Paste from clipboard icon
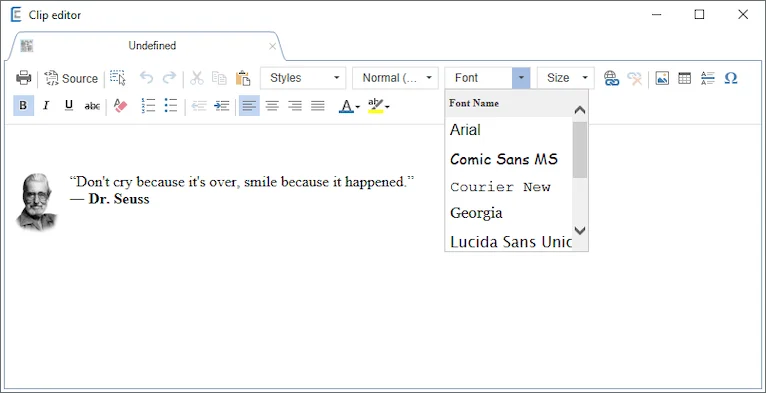 [243, 78]
